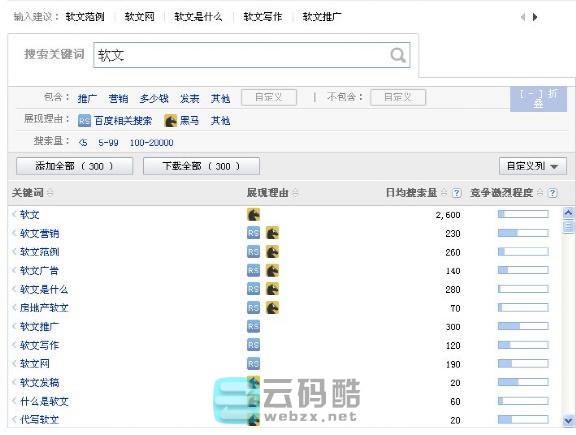
Task: Click the previous suggestions arrow
Action: [523, 17]
